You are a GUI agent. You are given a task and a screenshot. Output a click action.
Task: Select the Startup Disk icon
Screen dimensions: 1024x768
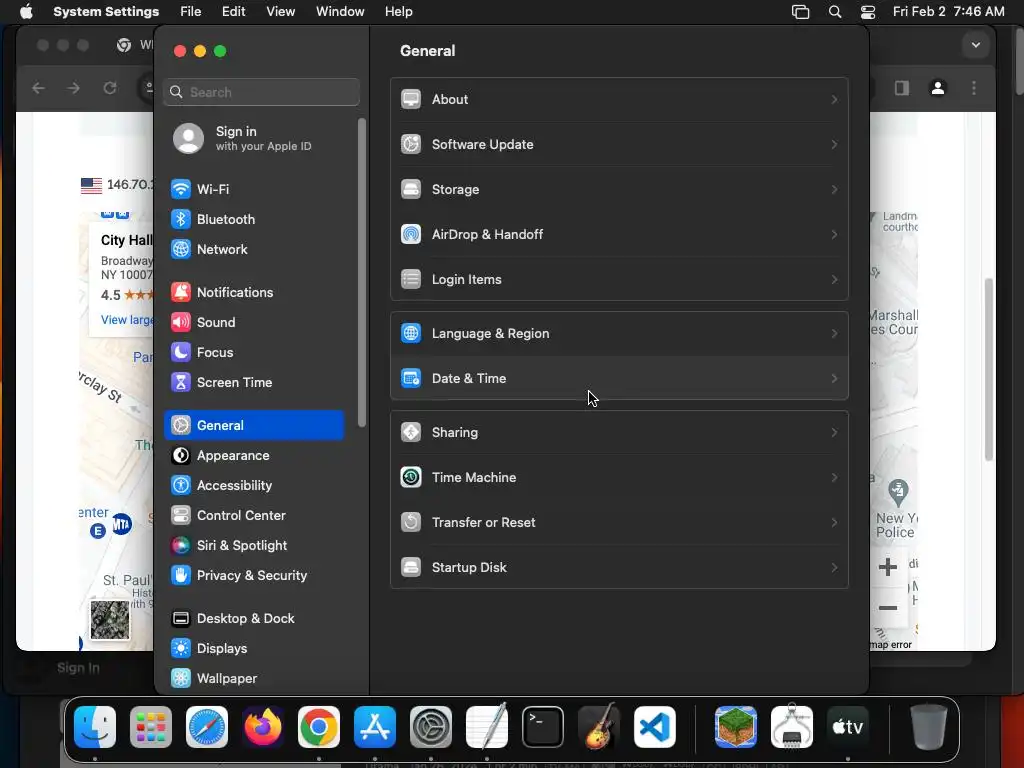[x=411, y=568]
